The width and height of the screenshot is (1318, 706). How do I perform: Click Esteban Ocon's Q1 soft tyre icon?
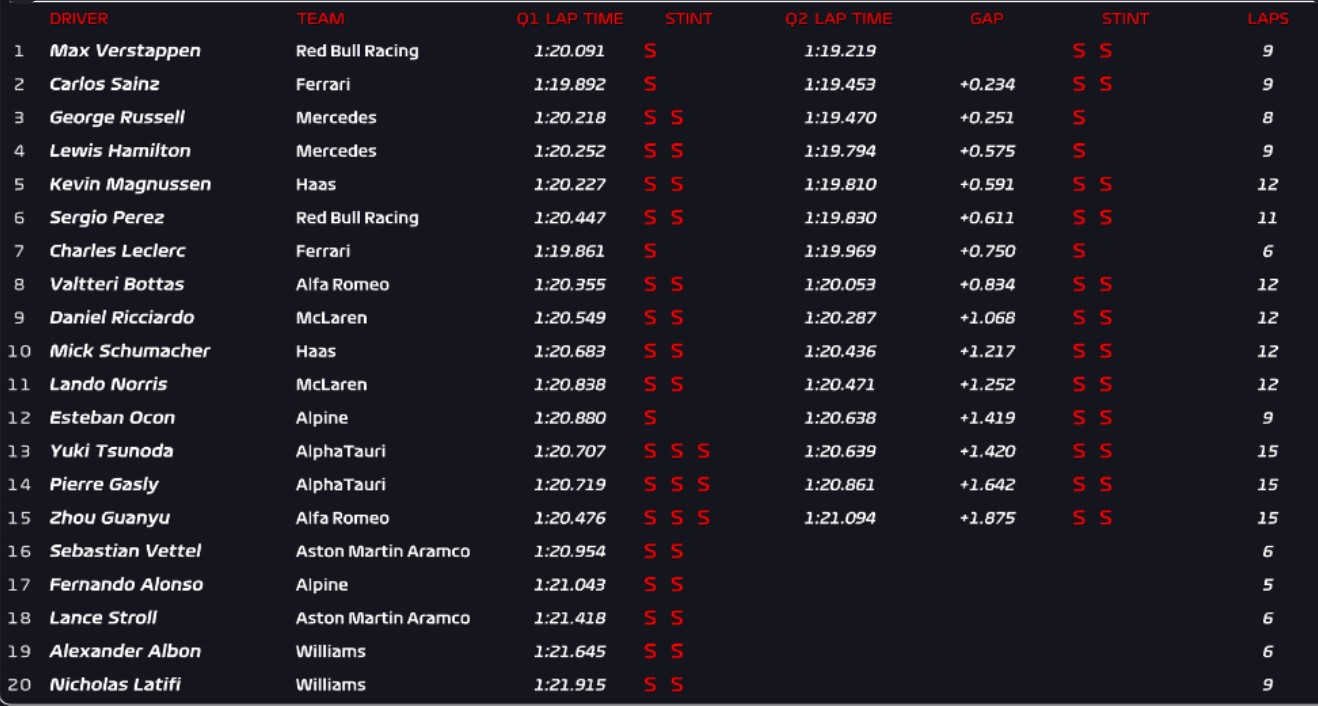click(650, 418)
